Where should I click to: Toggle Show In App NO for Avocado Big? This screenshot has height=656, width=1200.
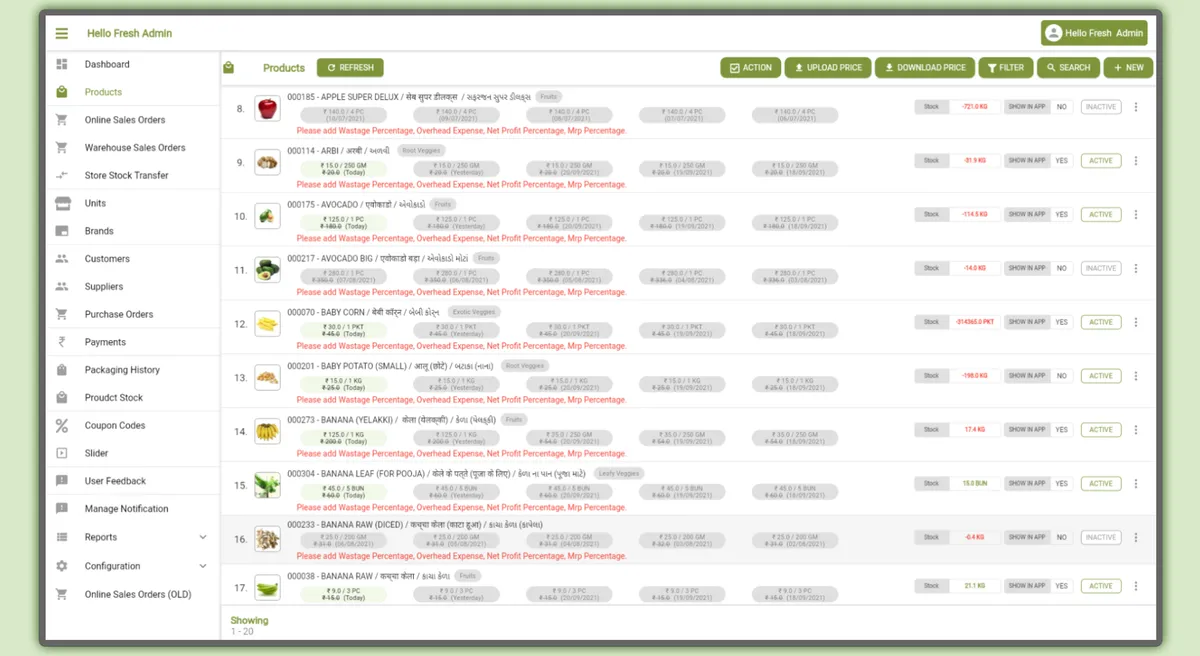coord(1061,269)
